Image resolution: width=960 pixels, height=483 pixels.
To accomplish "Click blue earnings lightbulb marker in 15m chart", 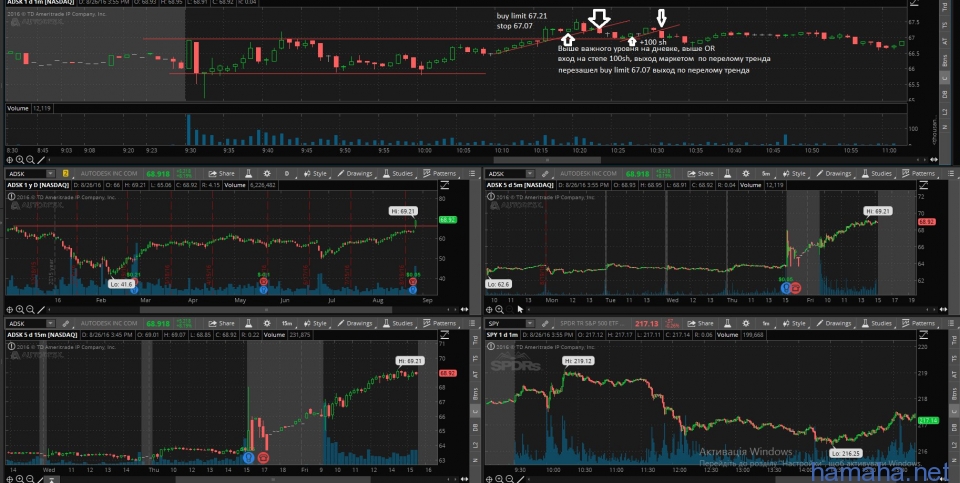I will tap(248, 457).
